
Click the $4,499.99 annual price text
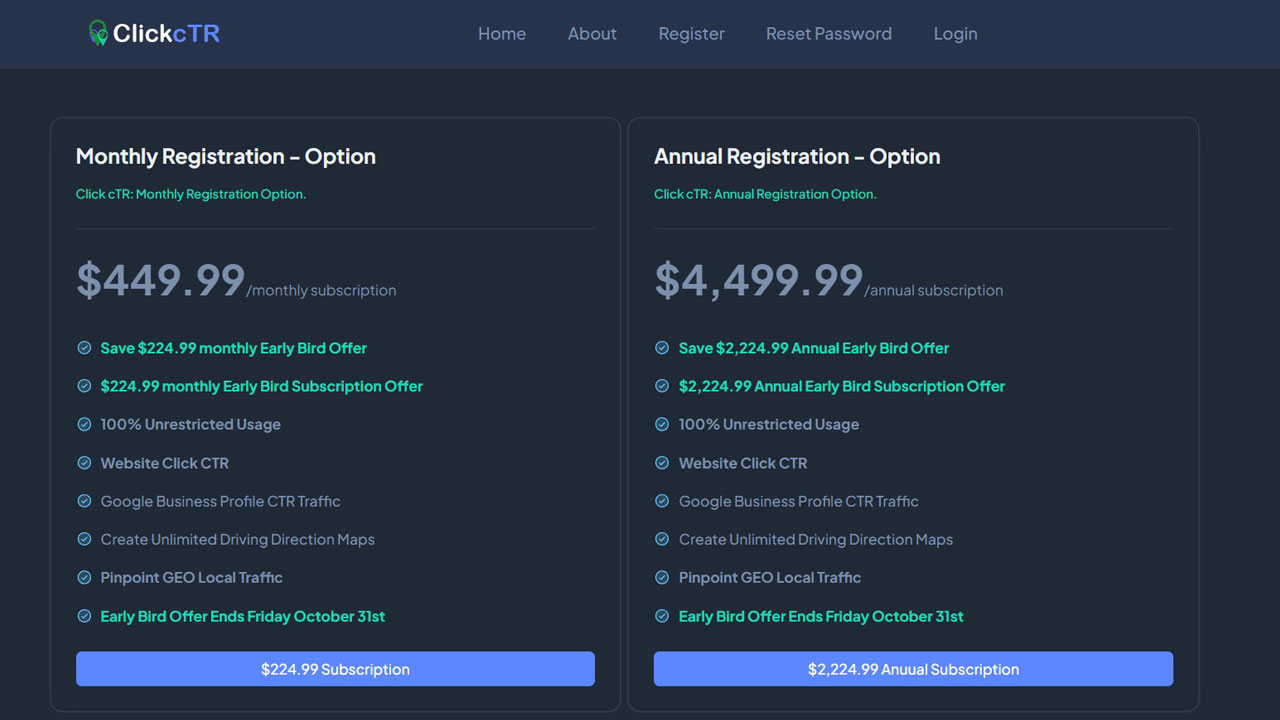tap(759, 280)
